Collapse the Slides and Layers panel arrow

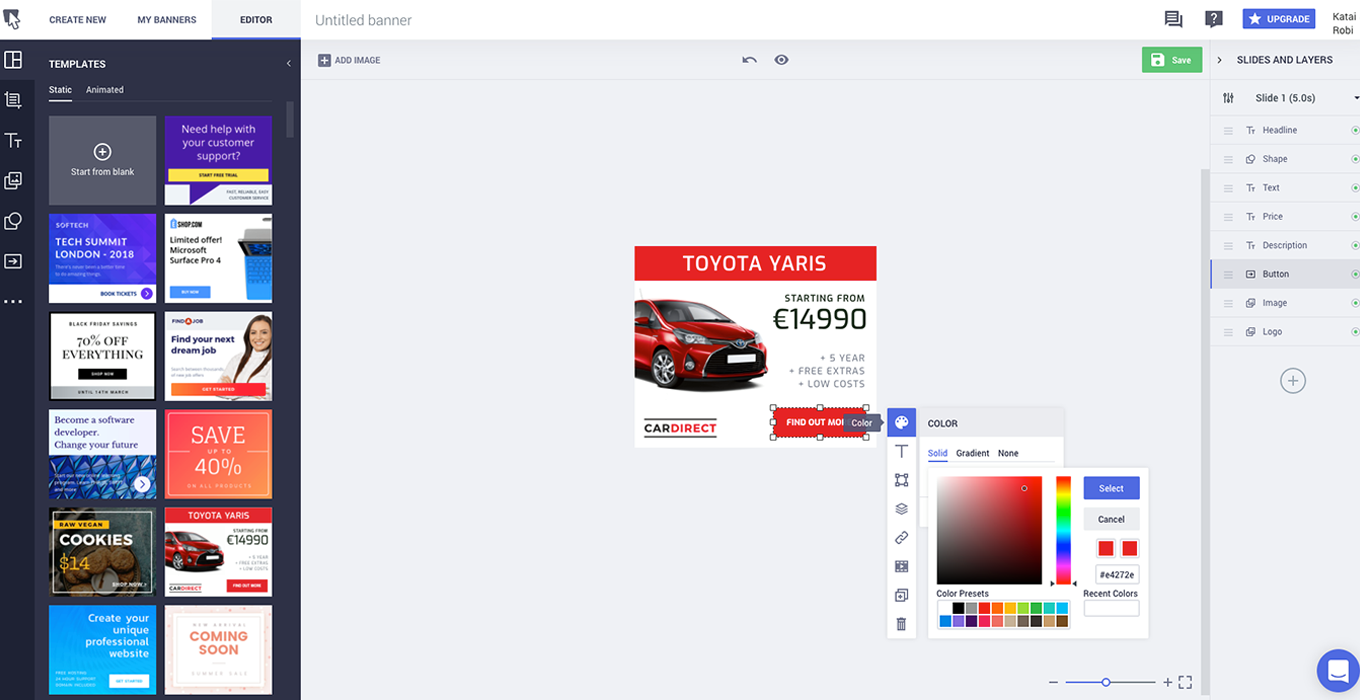pyautogui.click(x=1219, y=60)
